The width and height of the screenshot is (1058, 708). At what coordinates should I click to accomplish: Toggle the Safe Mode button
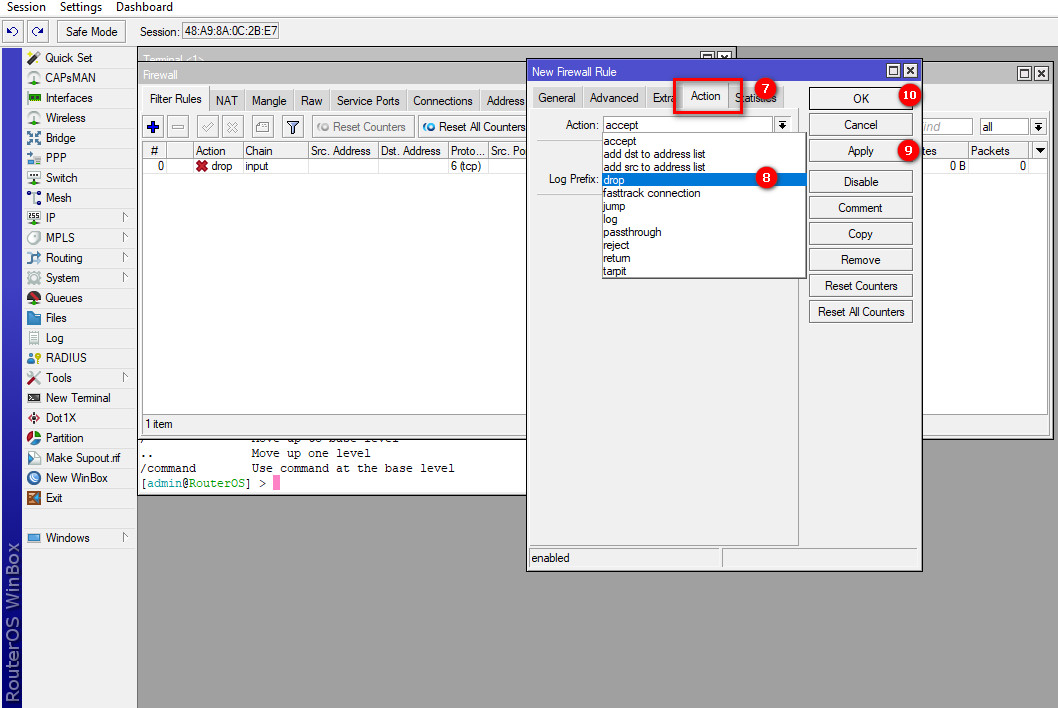coord(91,32)
